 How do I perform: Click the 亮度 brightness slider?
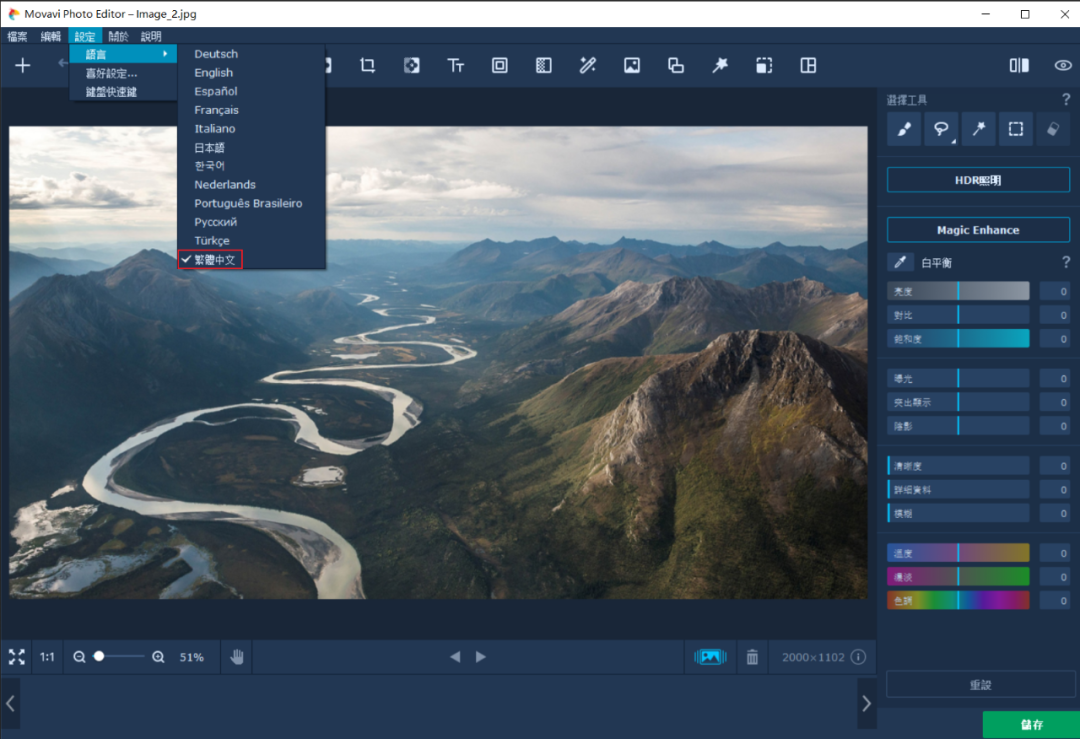click(x=958, y=291)
